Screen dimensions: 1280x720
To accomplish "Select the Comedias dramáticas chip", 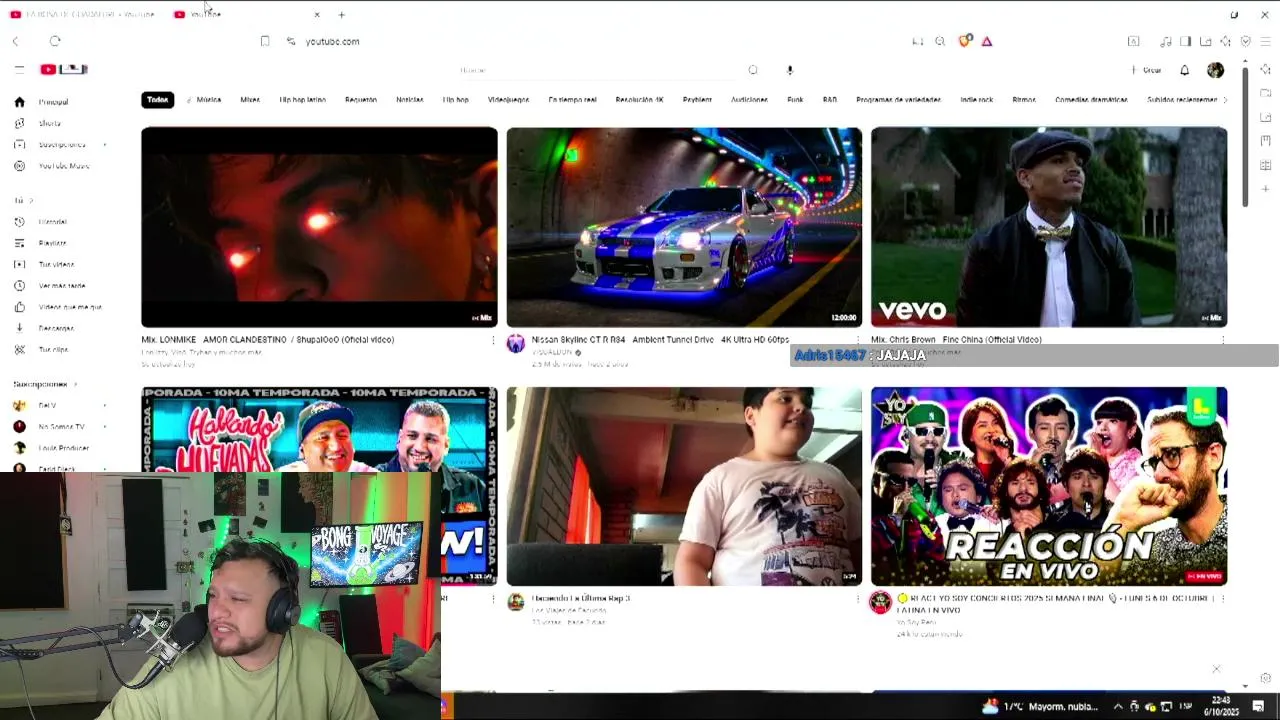I will (x=1091, y=100).
